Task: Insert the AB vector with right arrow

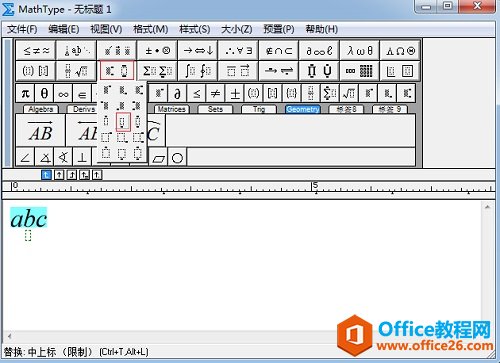Action: pos(40,130)
